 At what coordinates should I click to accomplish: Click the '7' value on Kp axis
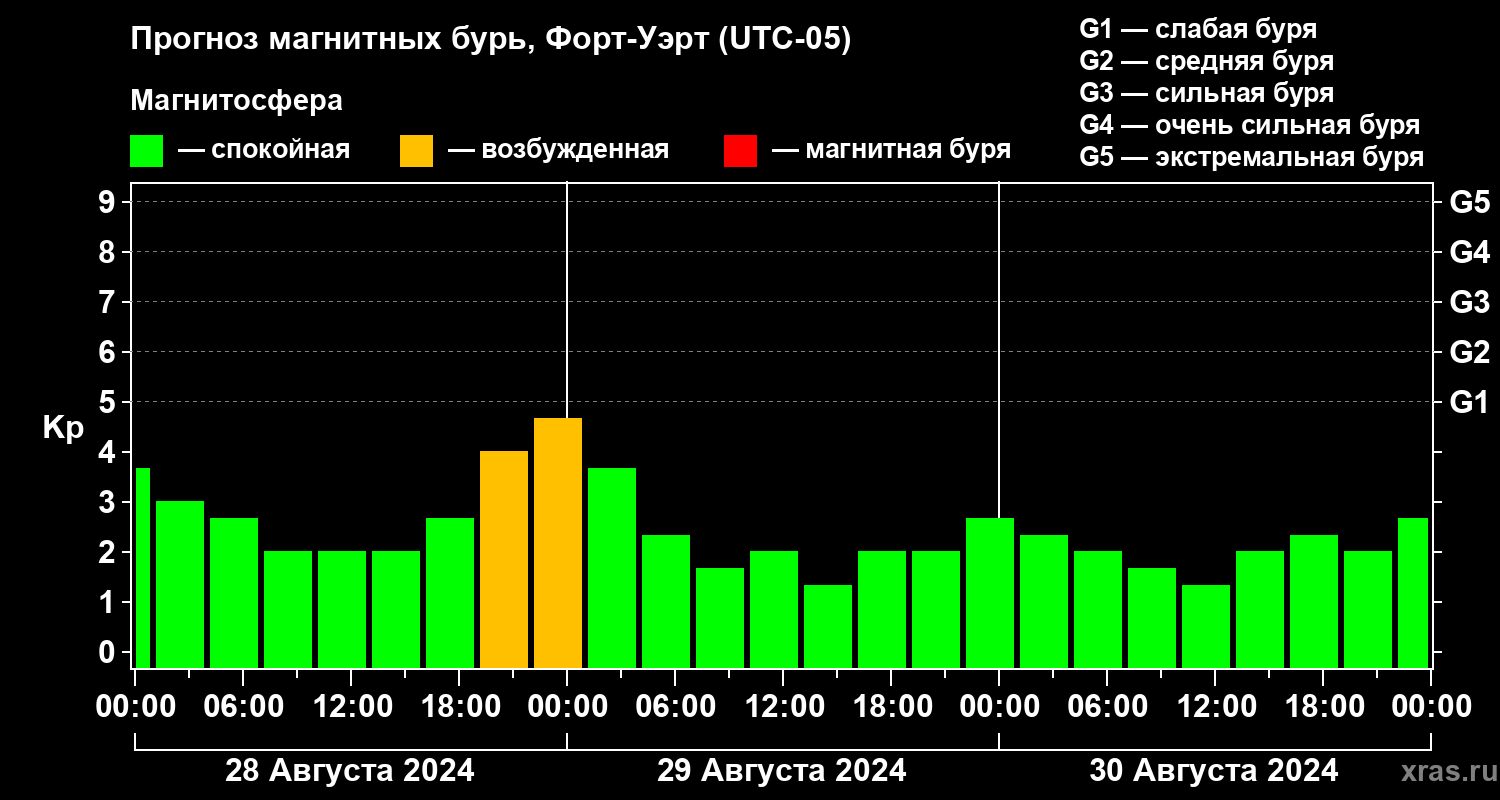pos(109,302)
